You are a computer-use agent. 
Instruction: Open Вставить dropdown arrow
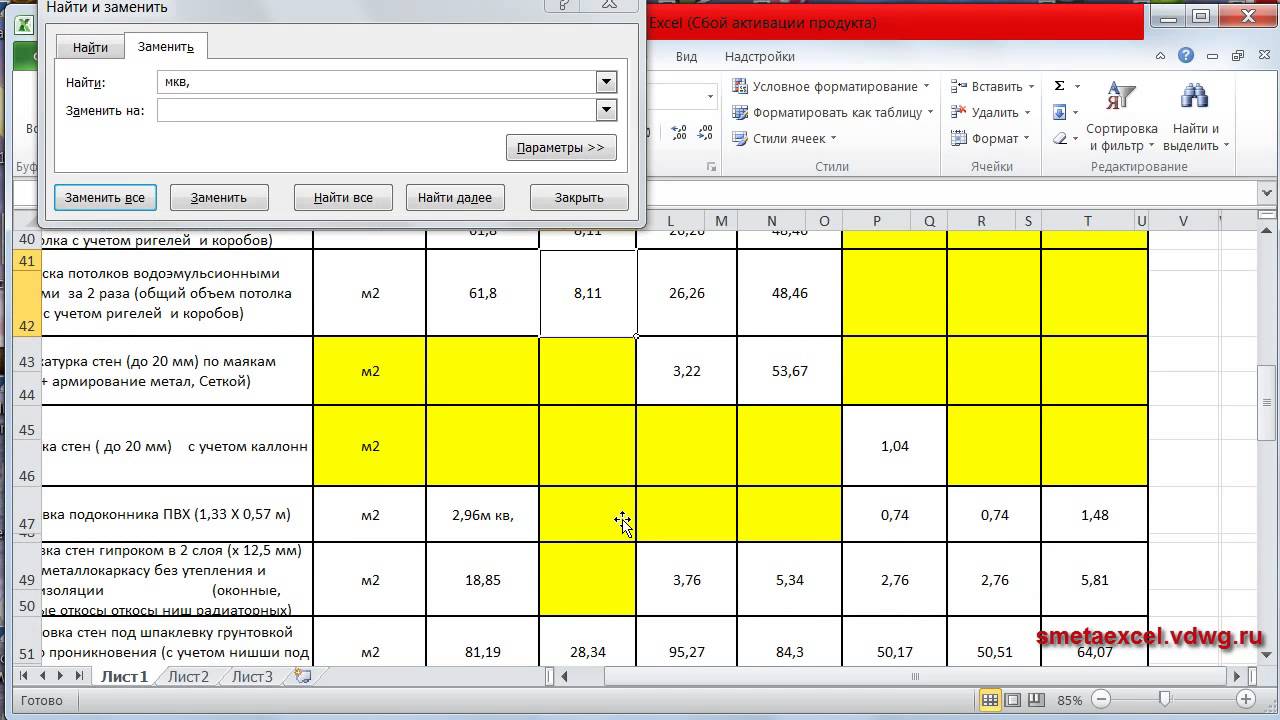click(x=1032, y=86)
